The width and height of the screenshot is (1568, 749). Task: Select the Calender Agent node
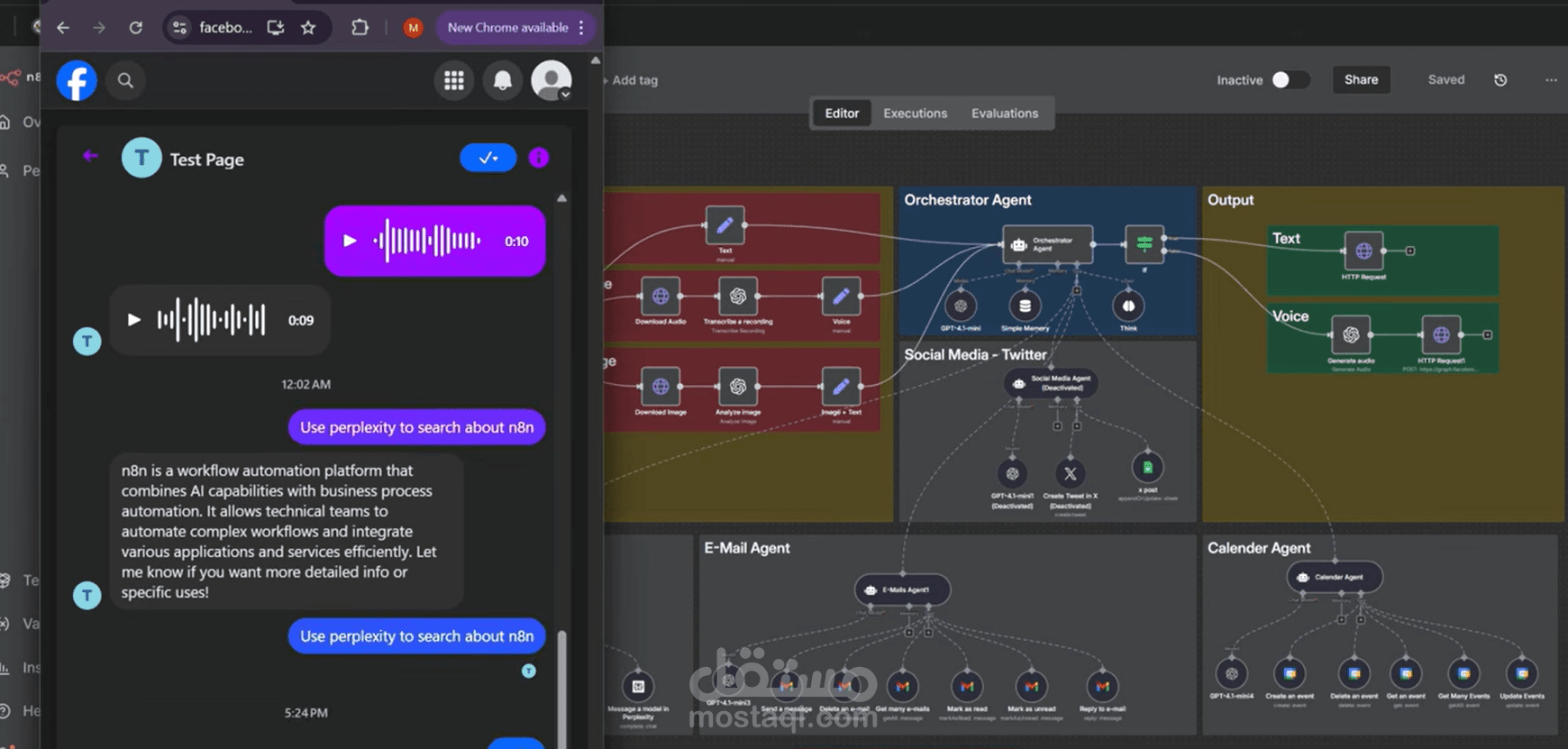[1335, 577]
